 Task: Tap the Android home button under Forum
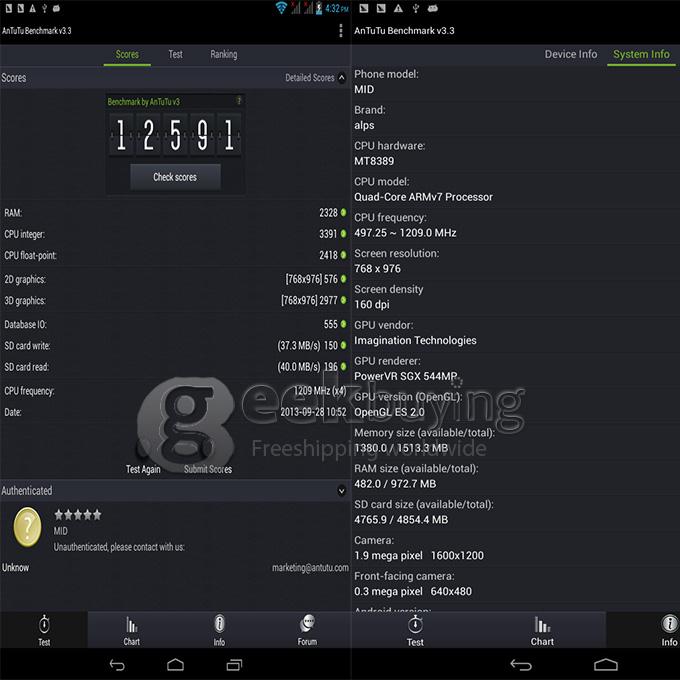click(175, 665)
